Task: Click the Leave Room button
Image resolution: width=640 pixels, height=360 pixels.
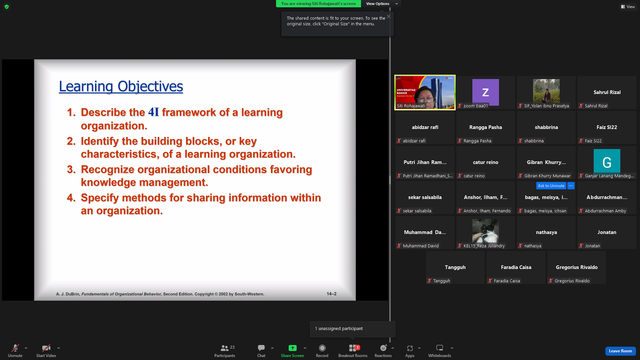Action: pos(620,351)
